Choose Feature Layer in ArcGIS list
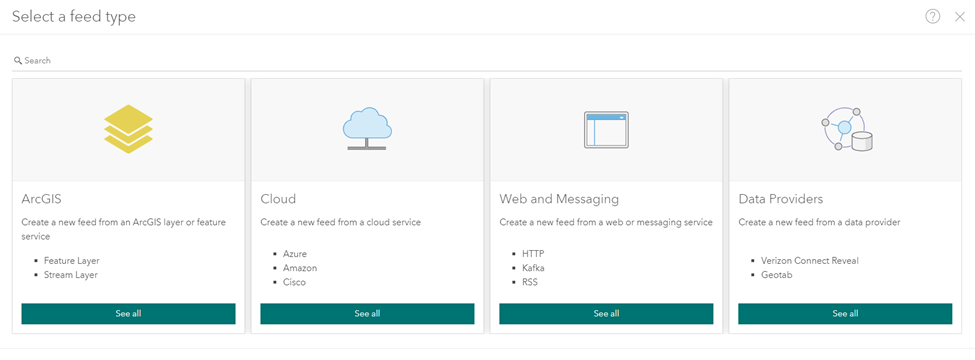This screenshot has height=360, width=975. (x=72, y=261)
